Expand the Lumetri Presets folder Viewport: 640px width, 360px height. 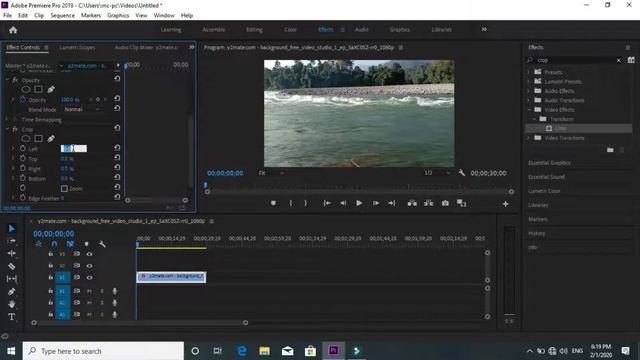(529, 81)
